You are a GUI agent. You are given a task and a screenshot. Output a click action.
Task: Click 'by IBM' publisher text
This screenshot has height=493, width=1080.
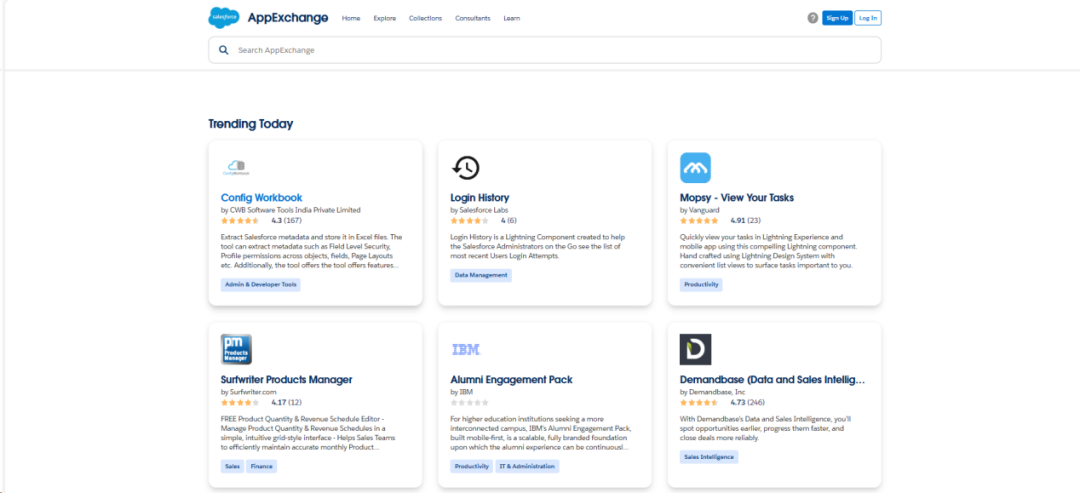coord(461,391)
